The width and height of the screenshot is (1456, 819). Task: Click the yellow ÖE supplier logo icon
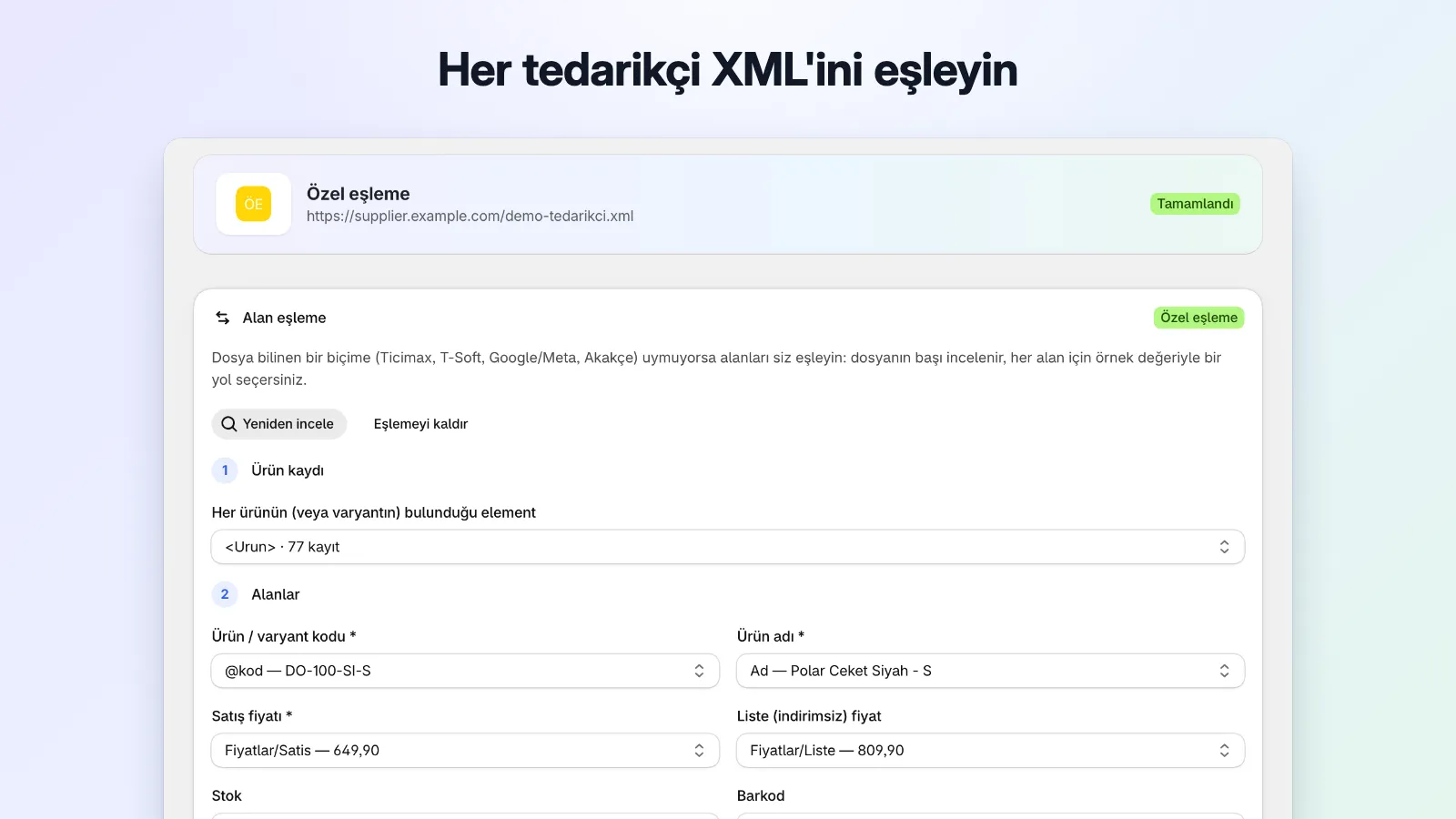(x=253, y=204)
